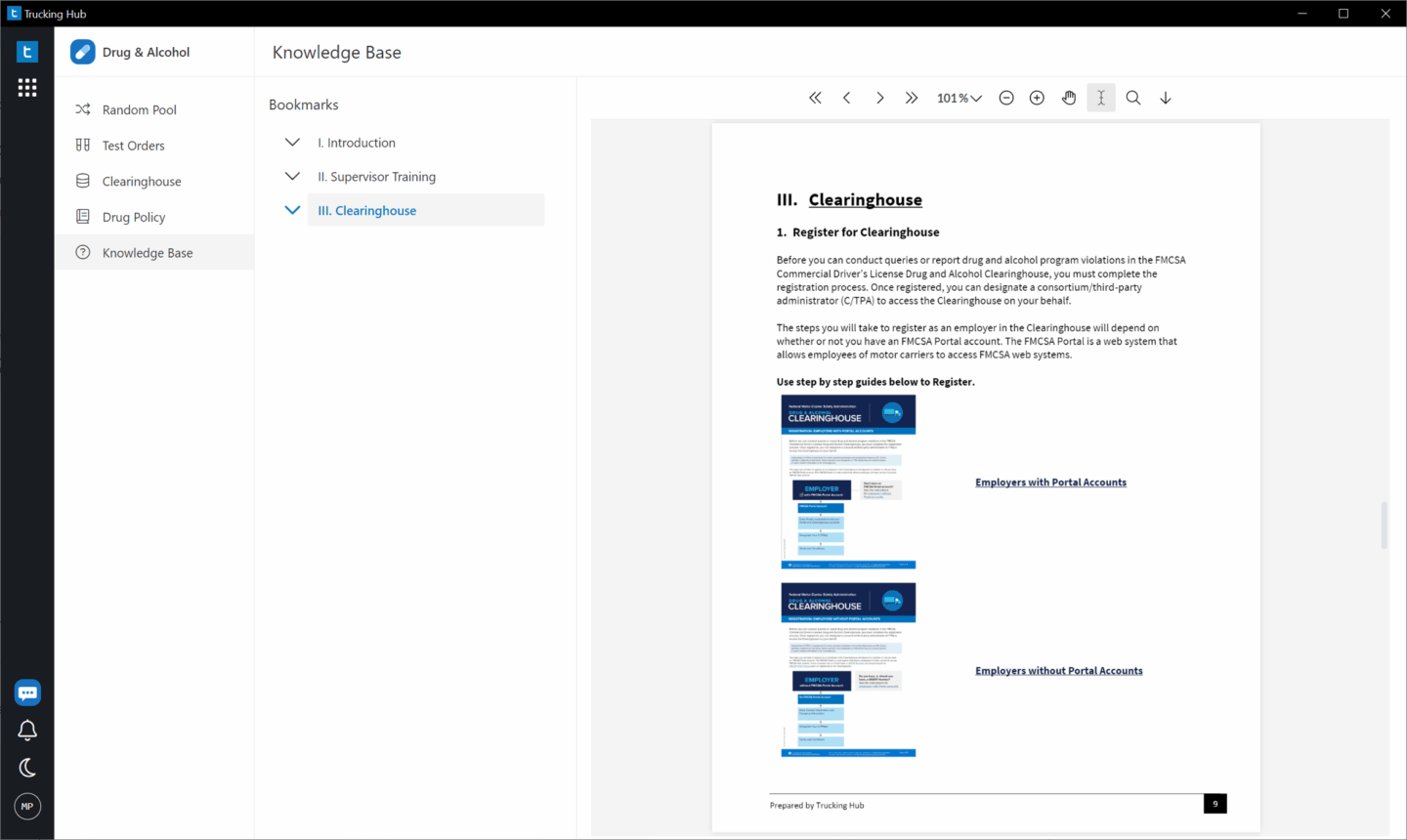Open the MP user profile avatar
1407x840 pixels.
27,807
